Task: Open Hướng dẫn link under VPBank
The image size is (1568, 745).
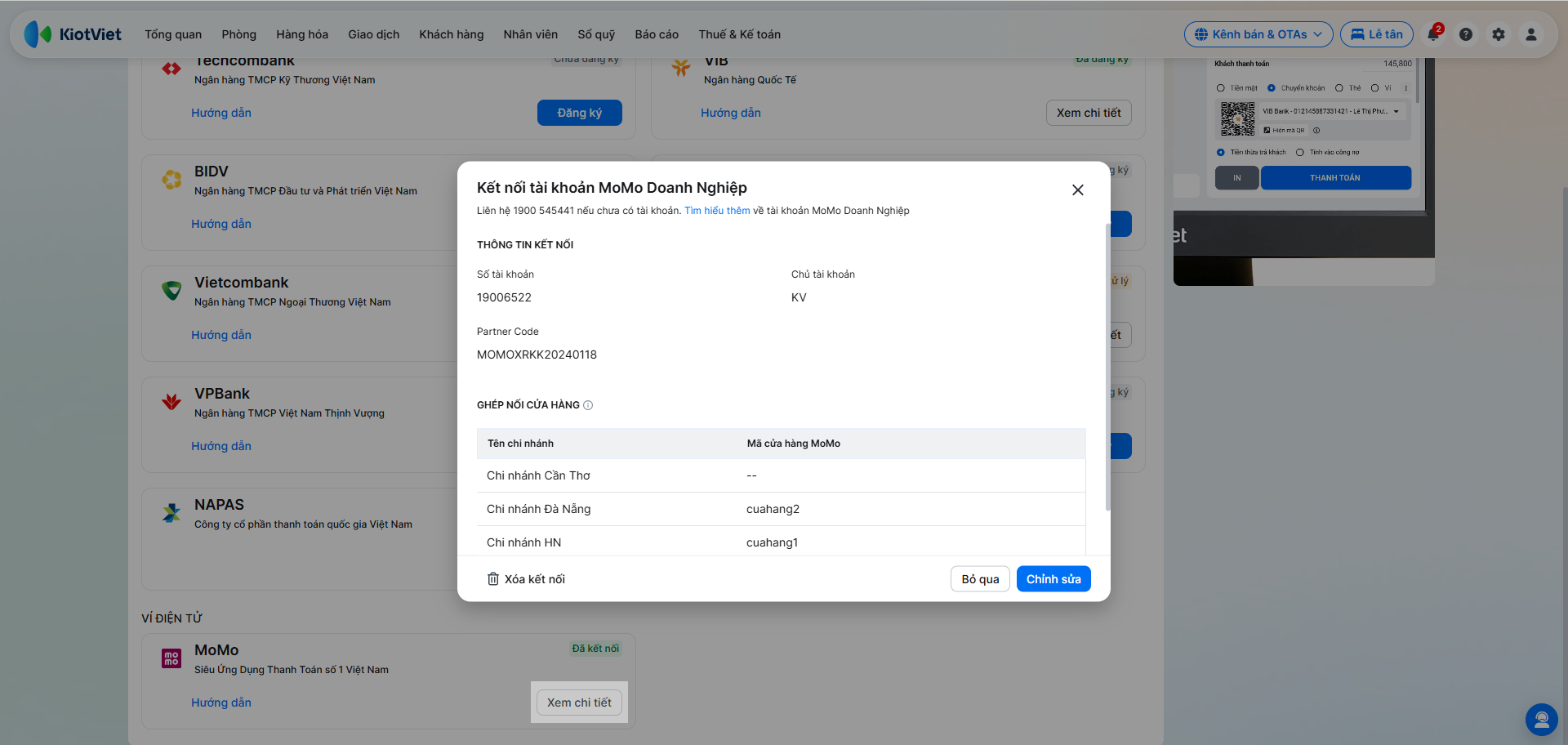Action: coord(221,446)
